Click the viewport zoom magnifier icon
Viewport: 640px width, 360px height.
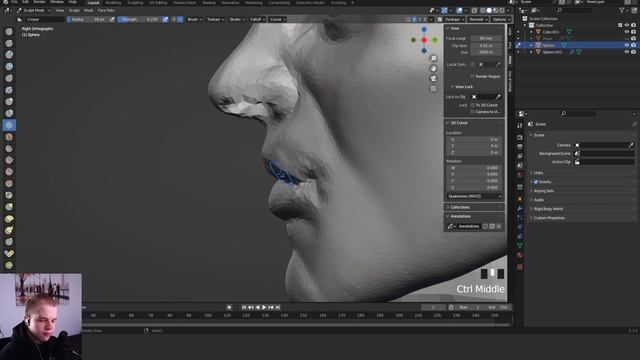pyautogui.click(x=433, y=58)
